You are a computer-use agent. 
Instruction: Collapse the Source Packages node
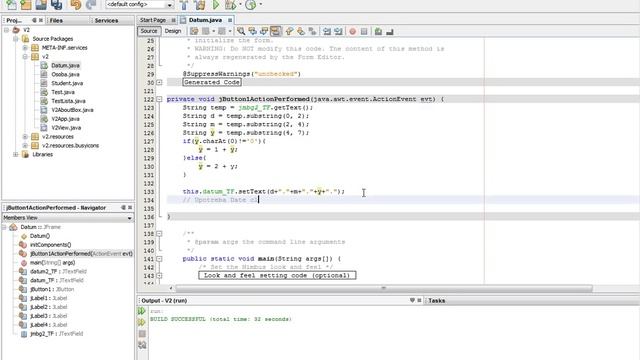pos(16,39)
